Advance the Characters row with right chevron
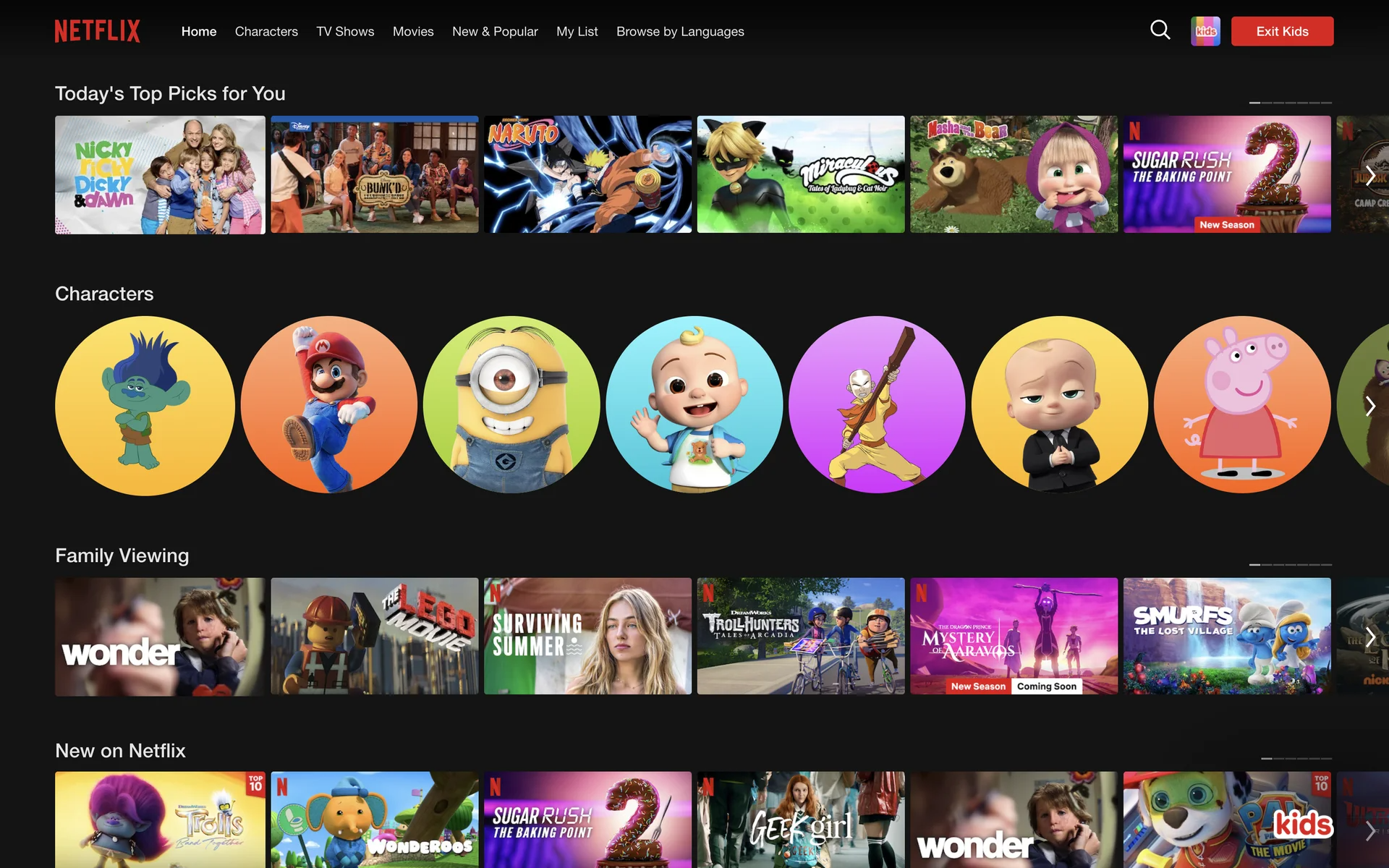 pos(1369,406)
